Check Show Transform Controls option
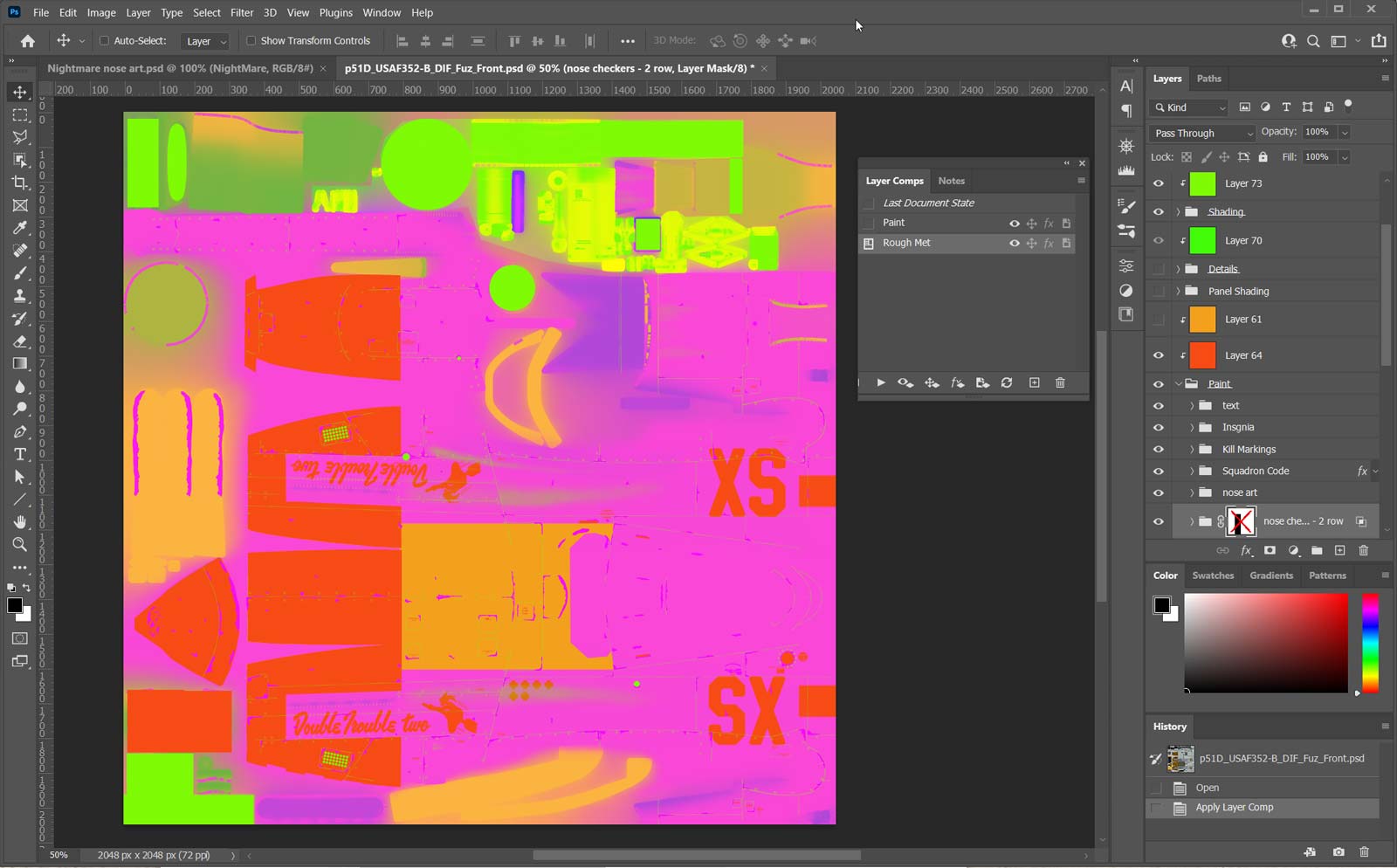 click(x=251, y=40)
